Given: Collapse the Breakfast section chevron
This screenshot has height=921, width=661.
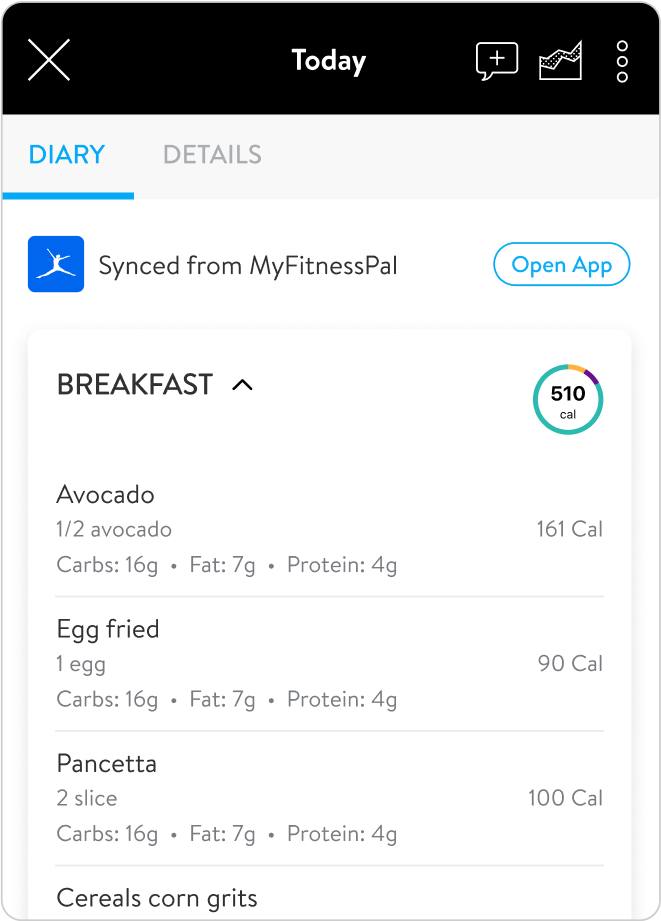Looking at the screenshot, I should pos(242,385).
